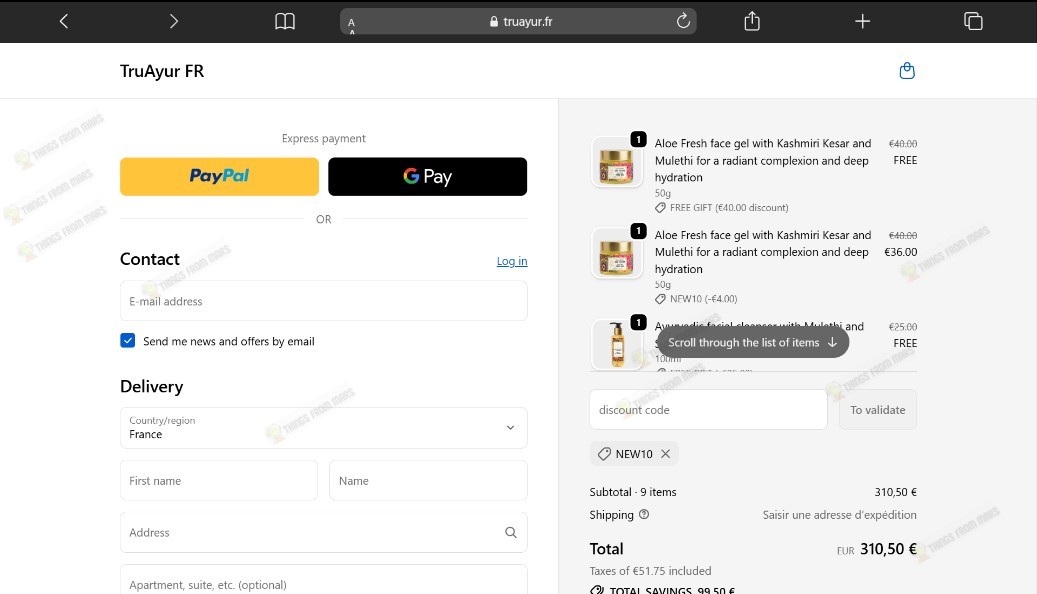Image resolution: width=1037 pixels, height=594 pixels.
Task: Focus the E-mail address field
Action: click(x=324, y=301)
